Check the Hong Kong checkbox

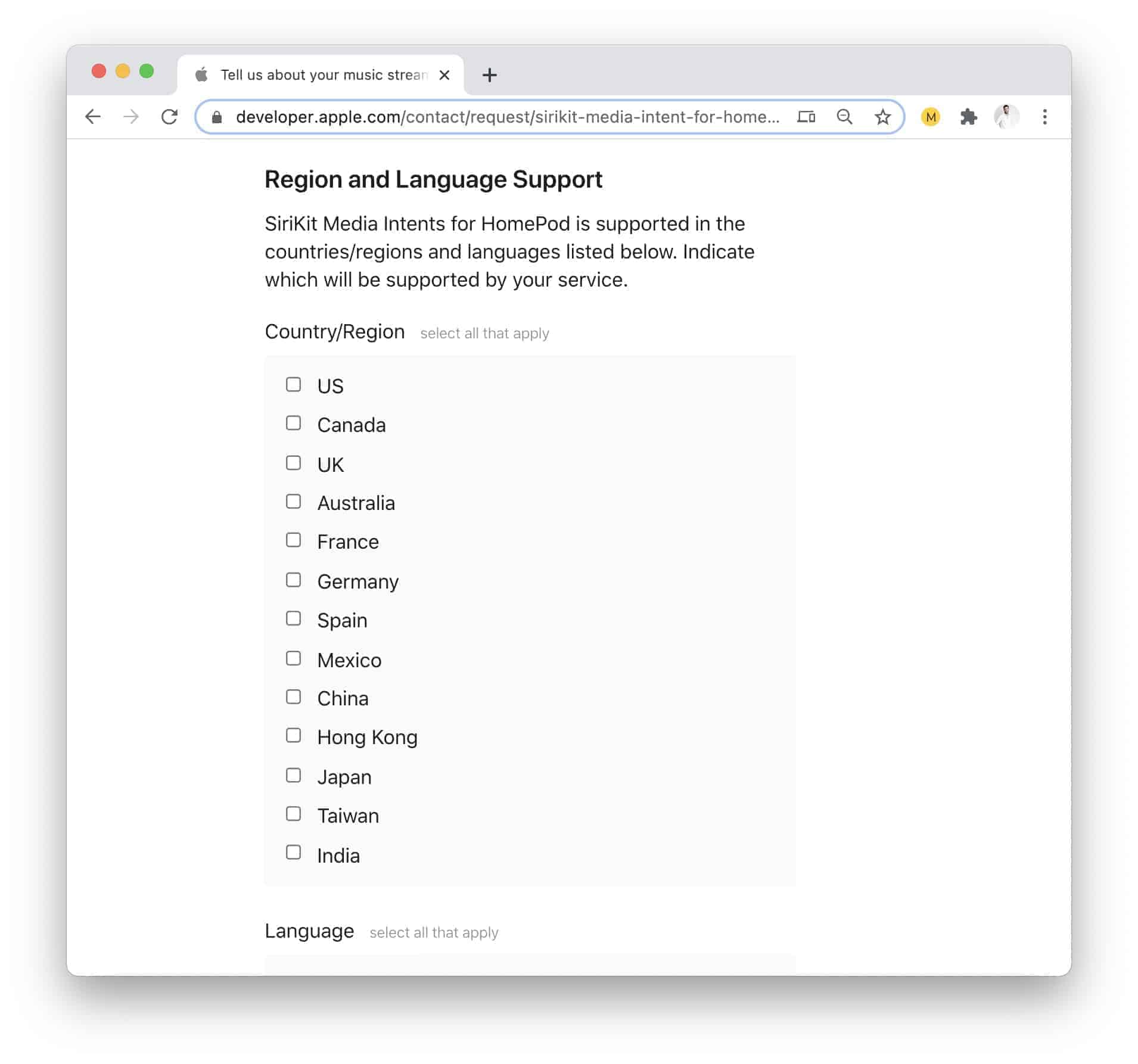[x=293, y=736]
